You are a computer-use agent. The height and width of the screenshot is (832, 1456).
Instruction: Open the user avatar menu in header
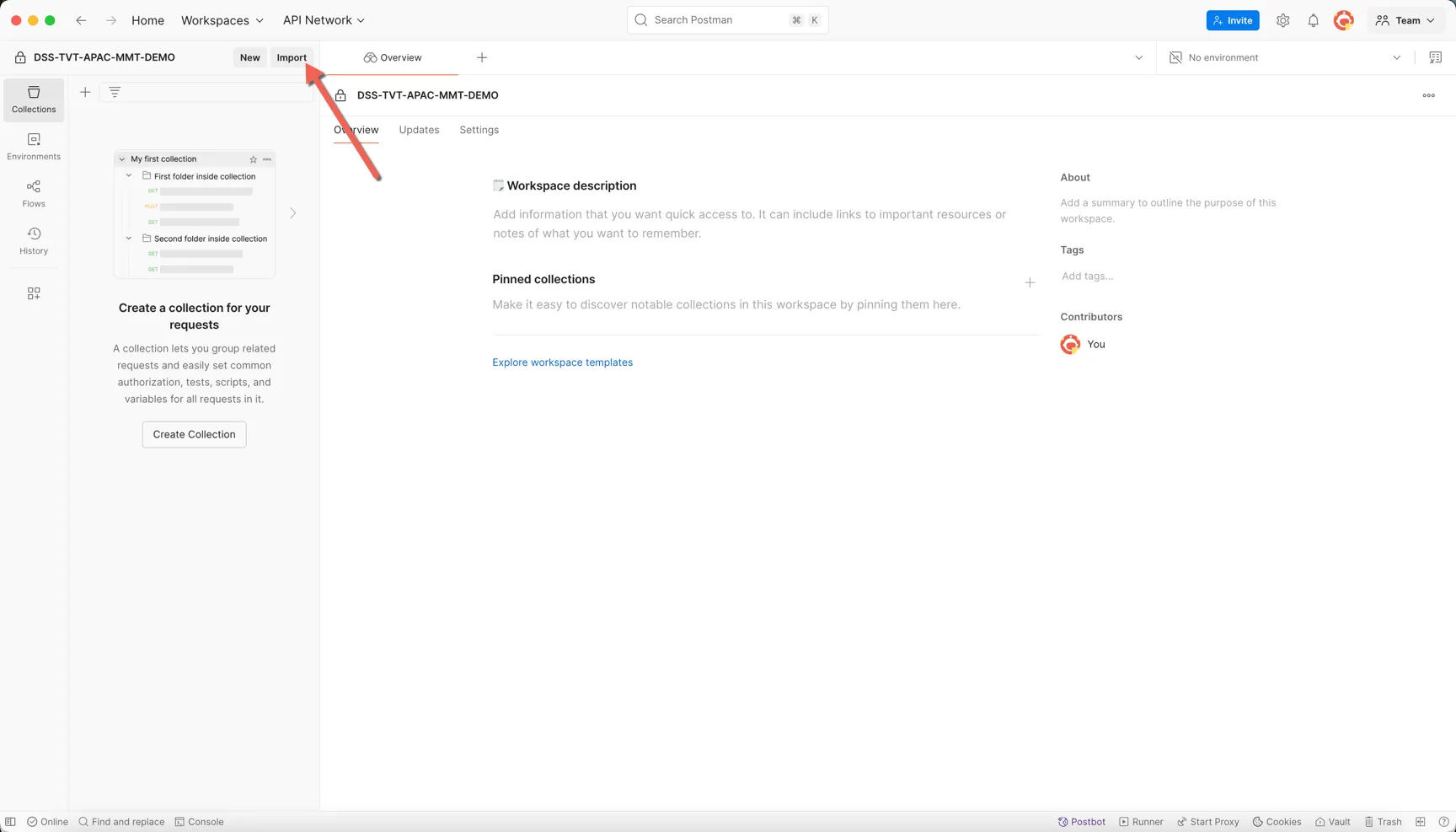coord(1344,20)
